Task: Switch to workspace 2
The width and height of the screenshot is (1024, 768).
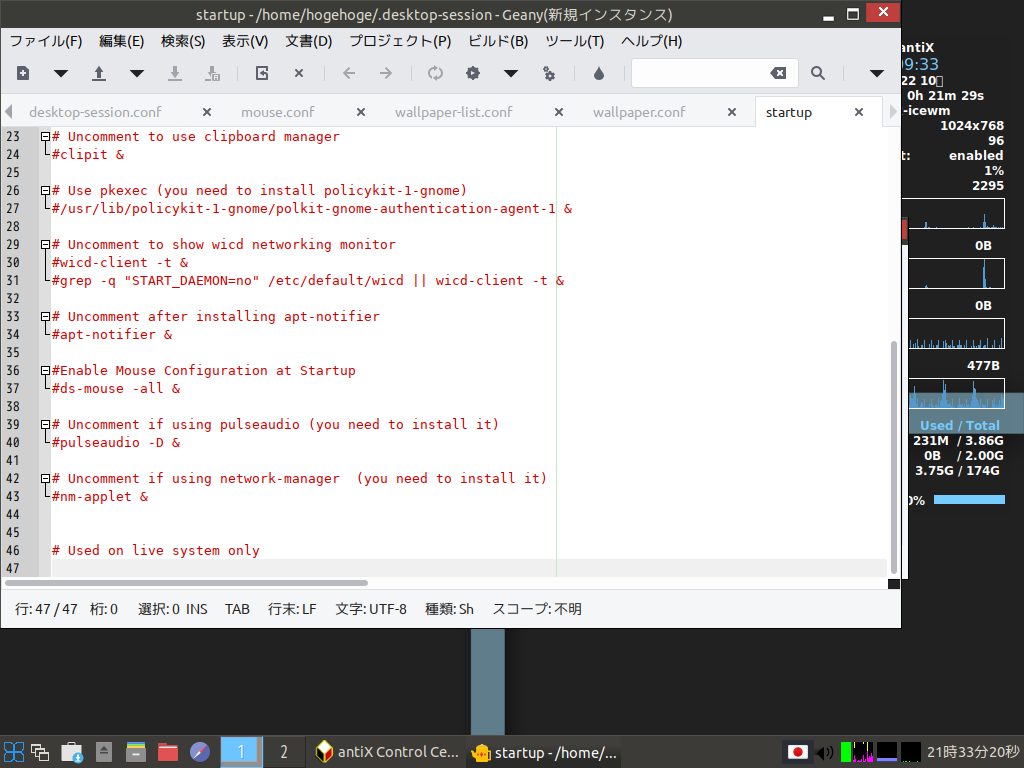Action: tap(284, 752)
